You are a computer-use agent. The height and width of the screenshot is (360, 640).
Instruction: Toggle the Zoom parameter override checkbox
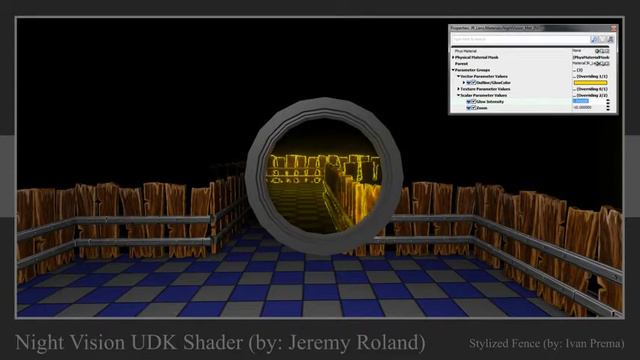coord(473,108)
